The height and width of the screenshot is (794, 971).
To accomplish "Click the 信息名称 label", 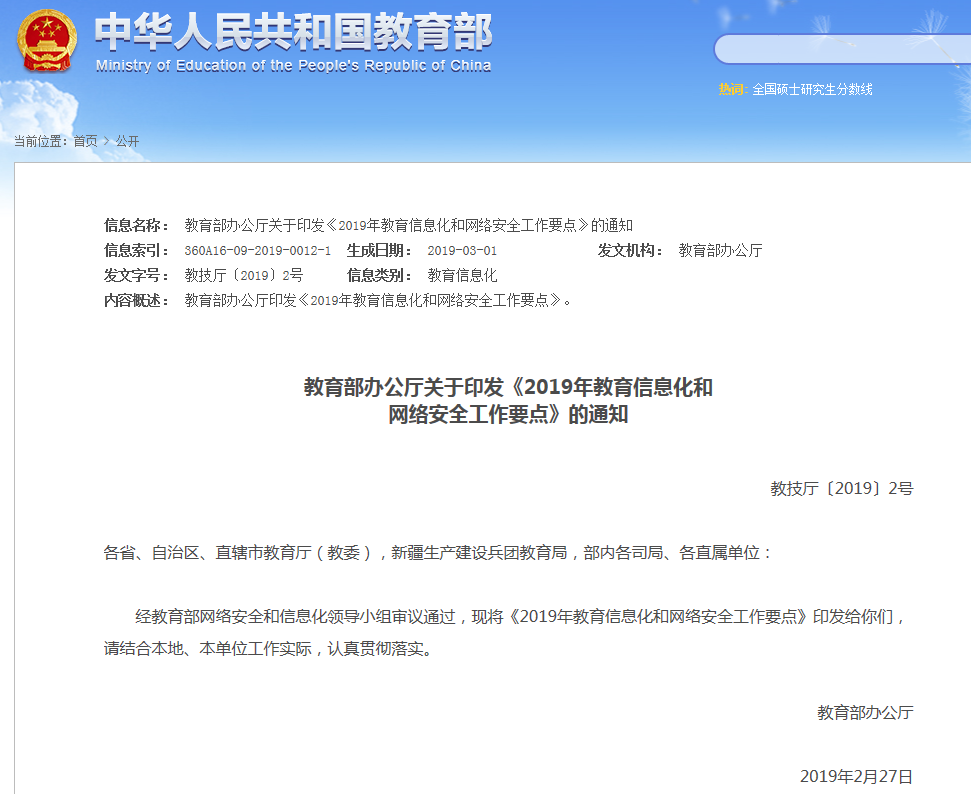I will [136, 225].
